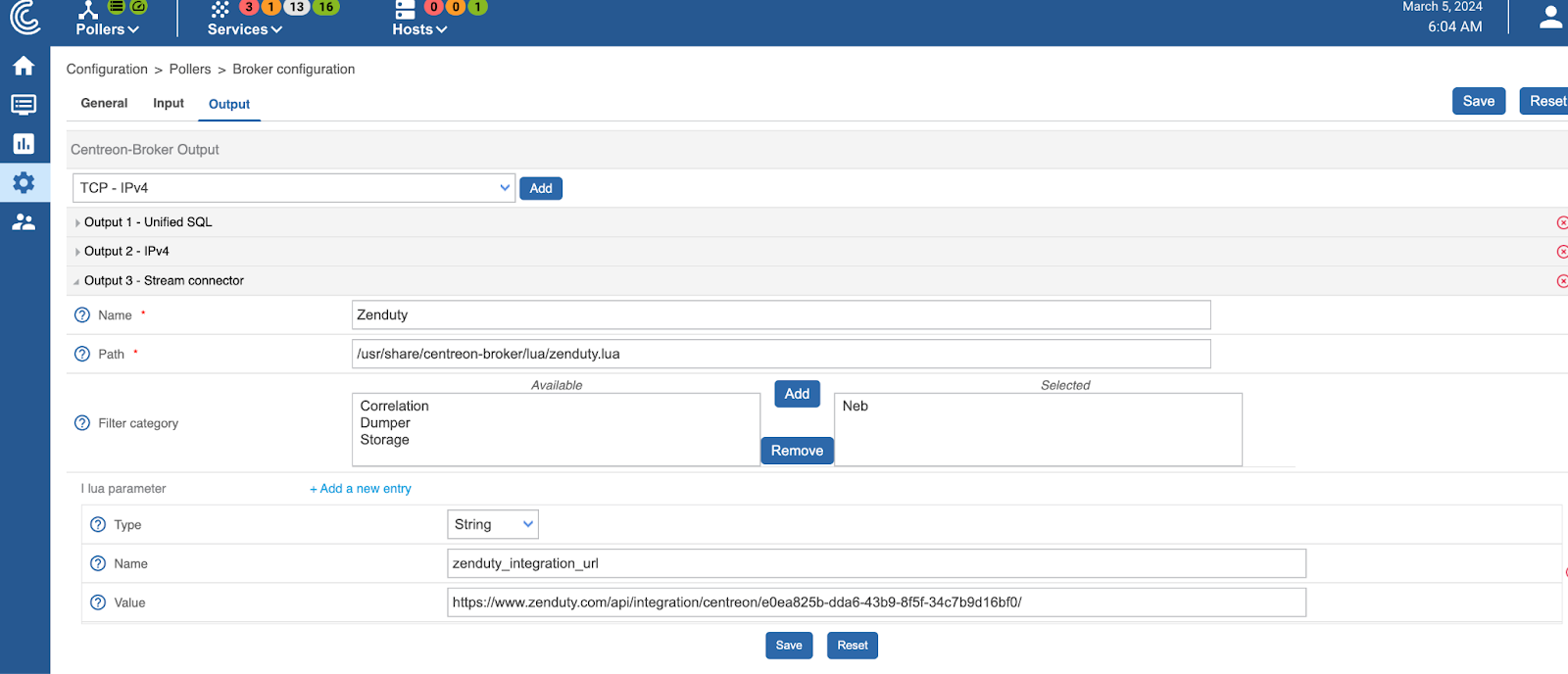Click the bottom Reset button
The width and height of the screenshot is (1568, 674).
(x=853, y=646)
